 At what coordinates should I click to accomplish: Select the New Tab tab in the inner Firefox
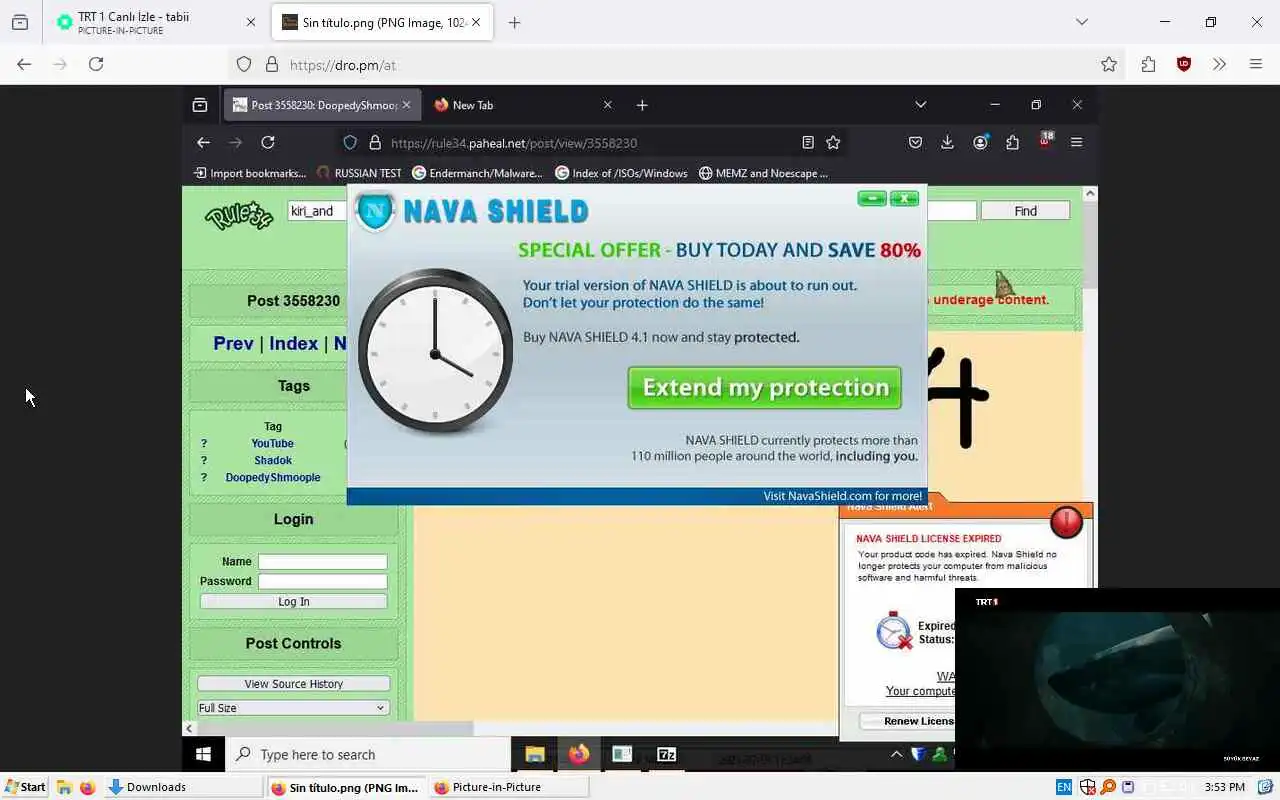(x=523, y=105)
